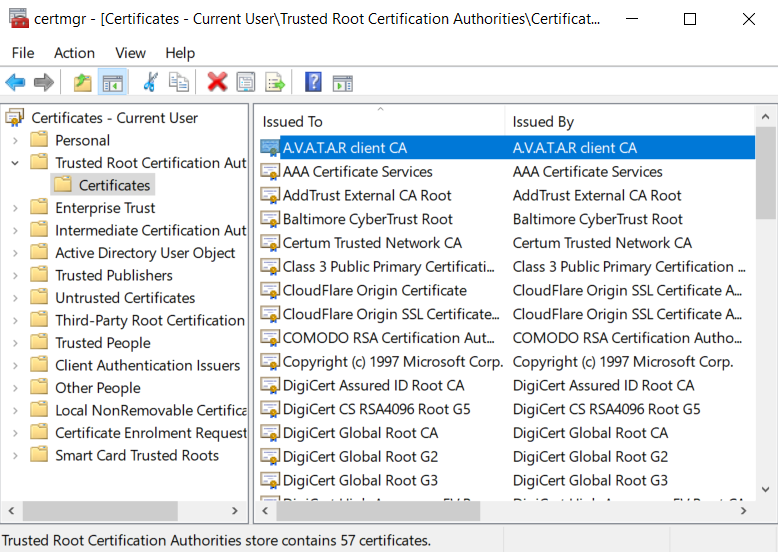Open the Help menu

(x=180, y=53)
